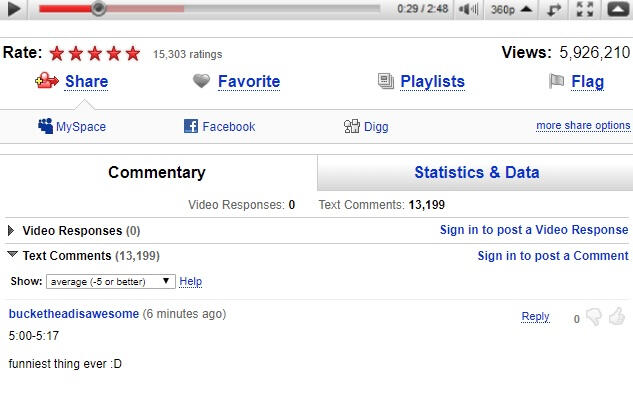
Task: Mute audio using the speaker icon
Action: 468,9
